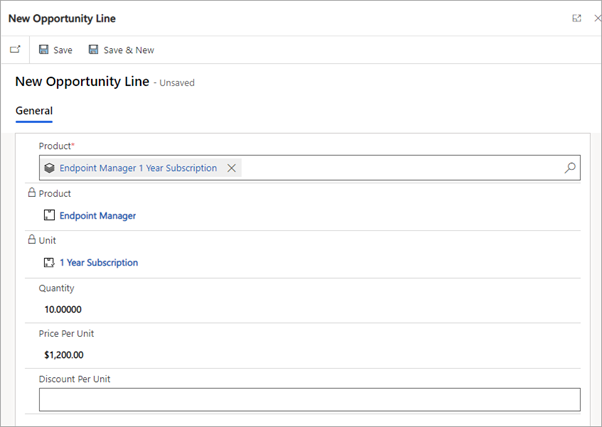The image size is (602, 427).
Task: Close the New Opportunity Line dialog
Action: [x=597, y=18]
